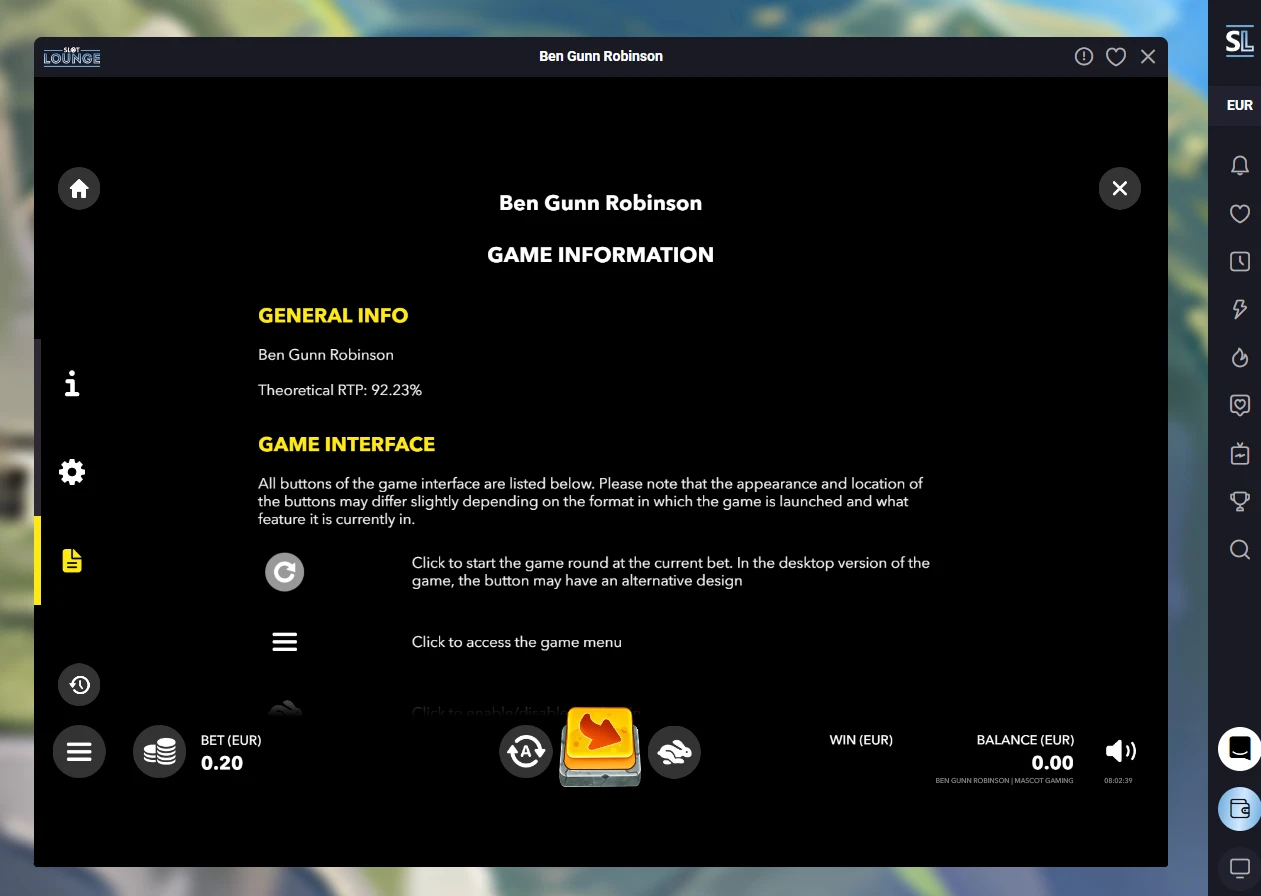Open the game info exclamation icon
1261x896 pixels.
1084,57
